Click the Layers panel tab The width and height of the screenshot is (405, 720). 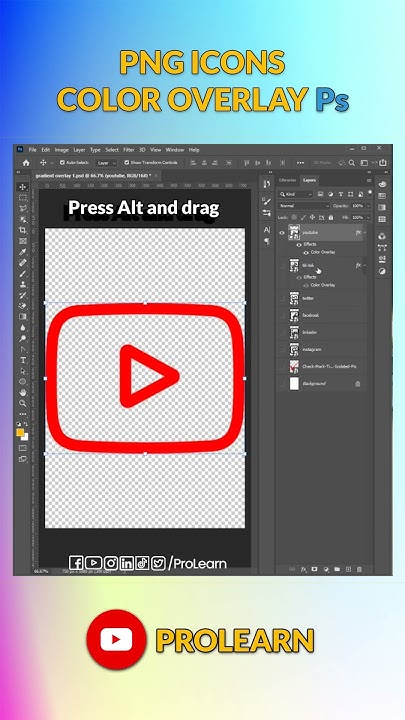click(x=309, y=180)
